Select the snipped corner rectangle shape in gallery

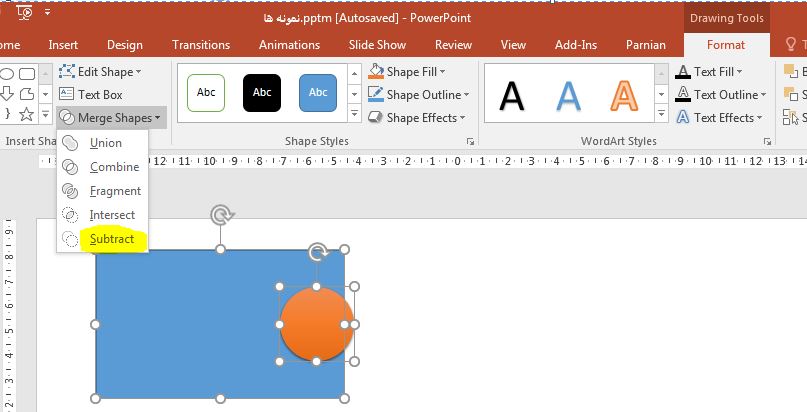(27, 94)
